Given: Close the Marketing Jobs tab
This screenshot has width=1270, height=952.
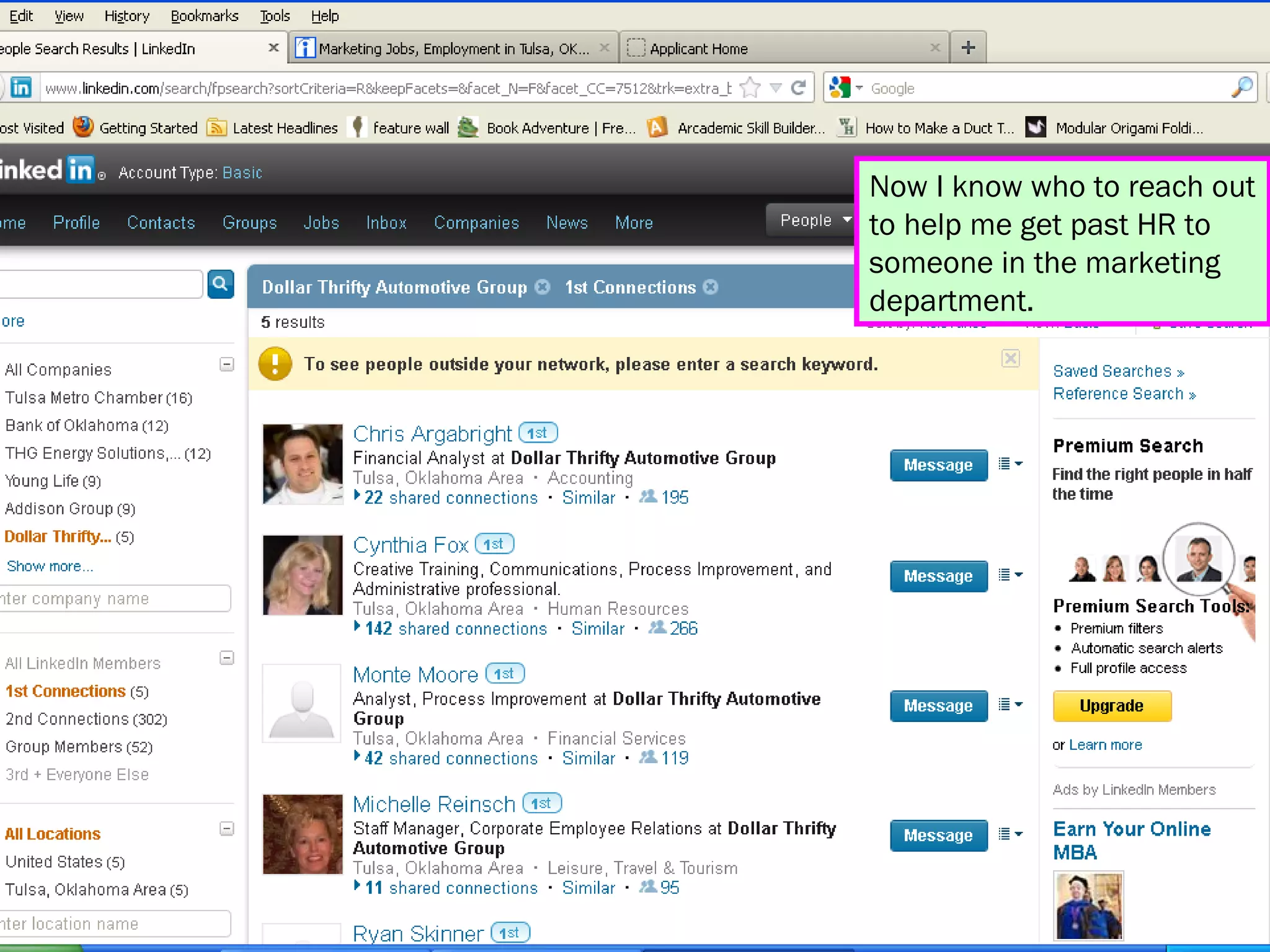Looking at the screenshot, I should click(x=605, y=48).
